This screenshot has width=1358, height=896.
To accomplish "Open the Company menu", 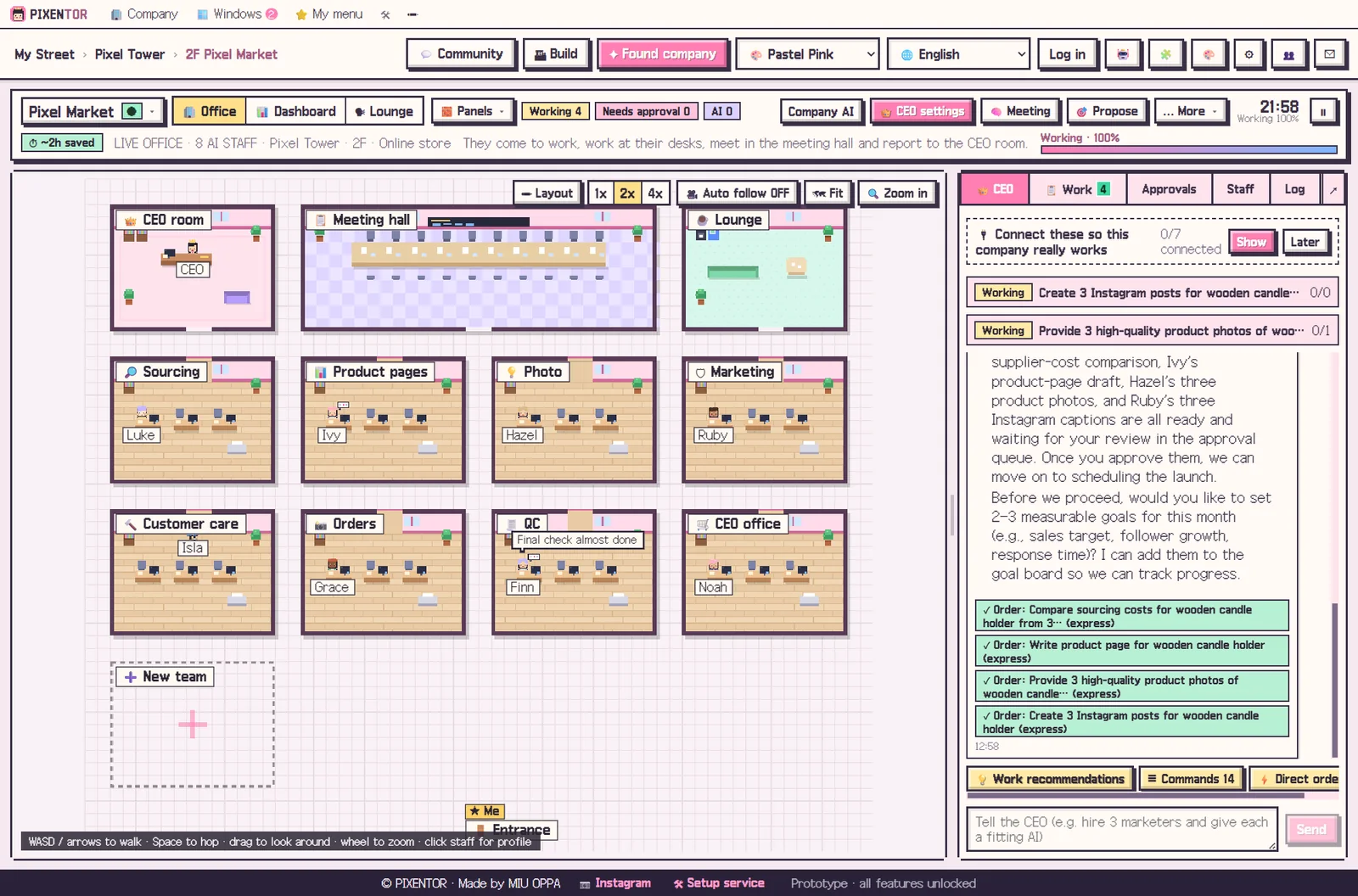I will (x=144, y=14).
